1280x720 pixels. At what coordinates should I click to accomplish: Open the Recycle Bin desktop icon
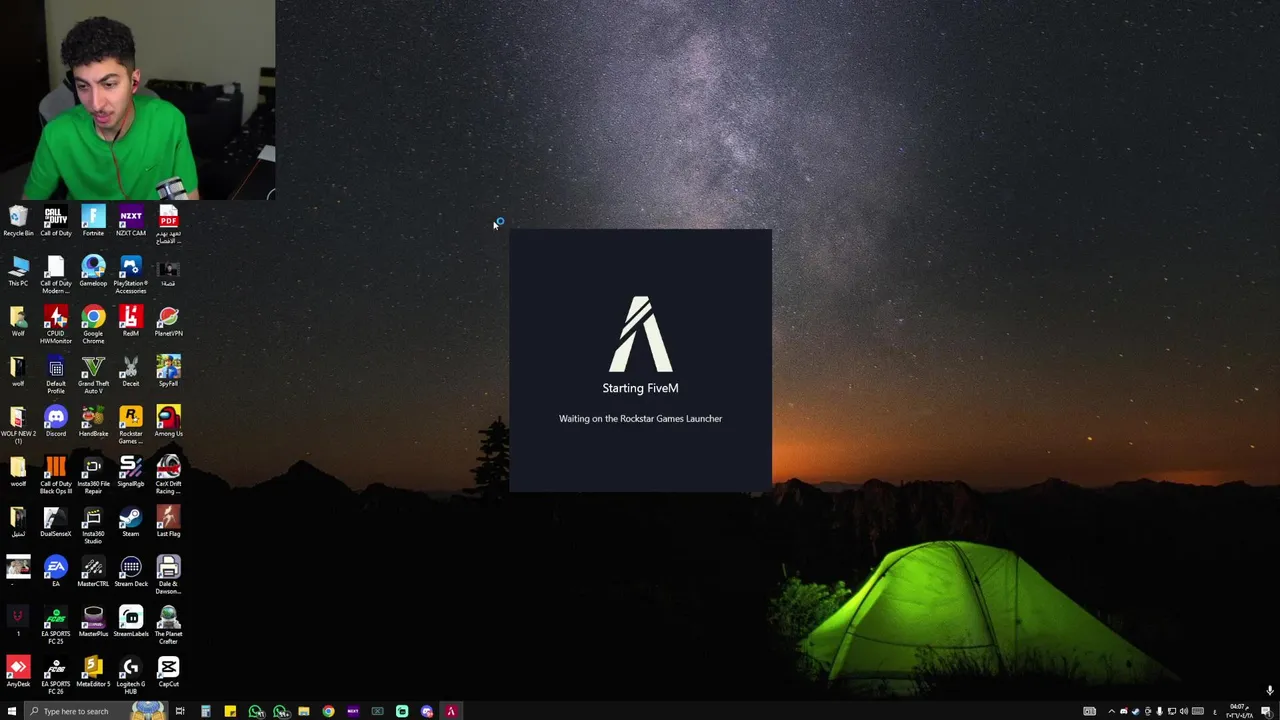point(18,222)
